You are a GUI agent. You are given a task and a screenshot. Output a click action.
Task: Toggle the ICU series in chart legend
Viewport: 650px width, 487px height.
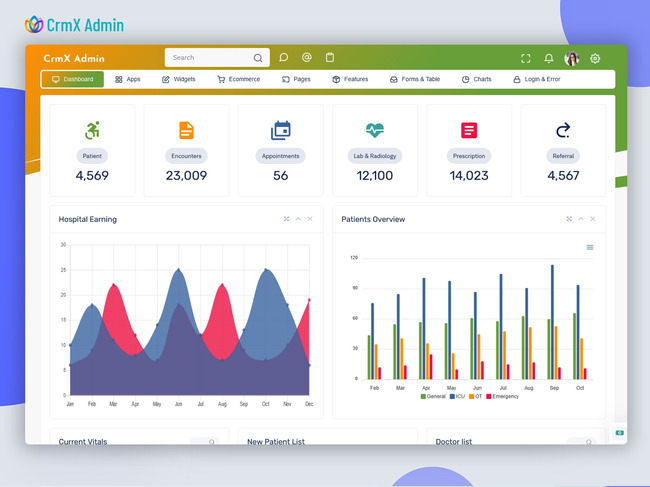tap(458, 397)
